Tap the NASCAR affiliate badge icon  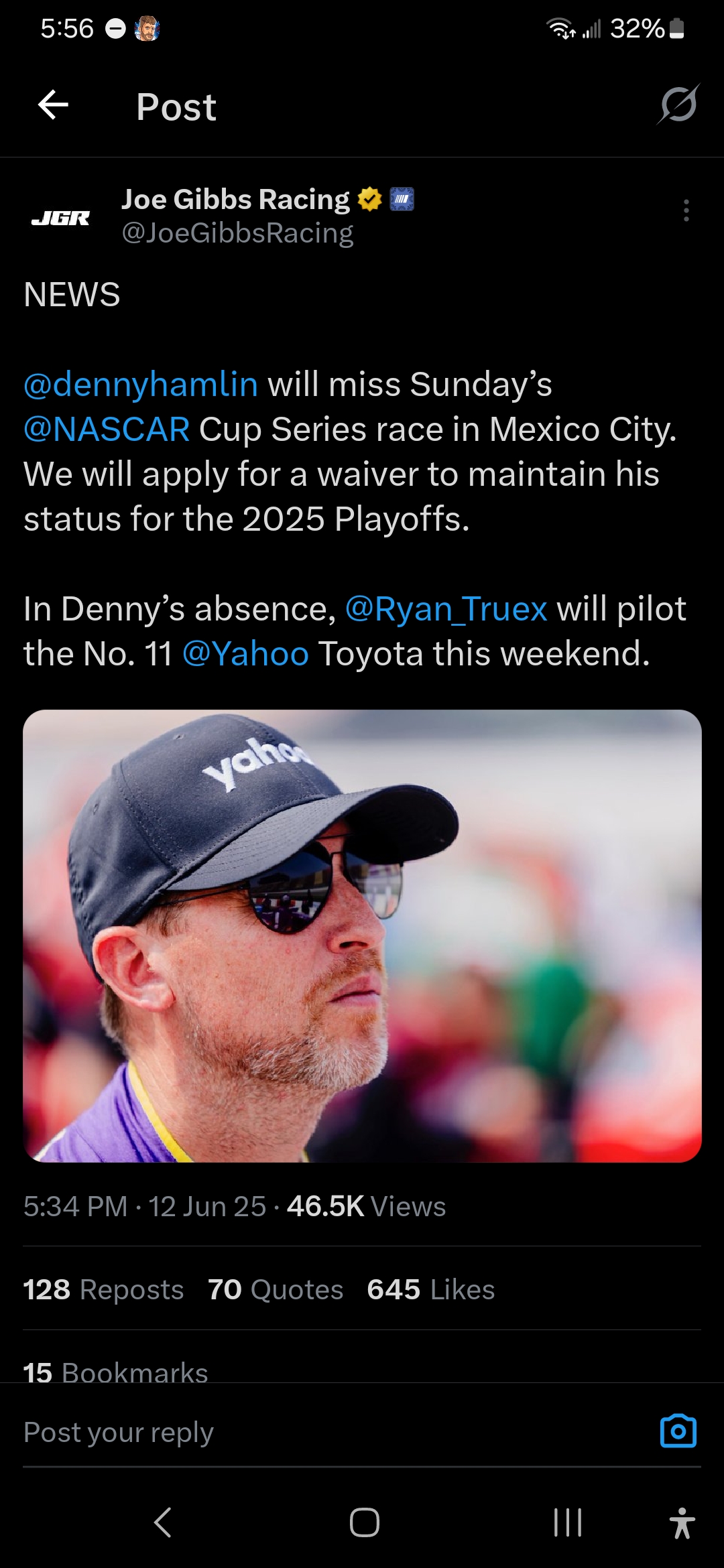click(x=402, y=199)
